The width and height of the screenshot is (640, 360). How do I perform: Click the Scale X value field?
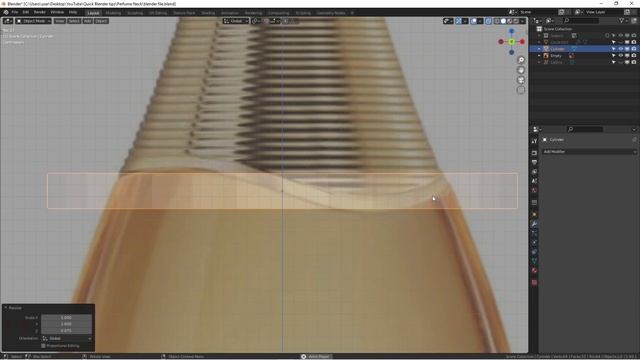tap(67, 318)
